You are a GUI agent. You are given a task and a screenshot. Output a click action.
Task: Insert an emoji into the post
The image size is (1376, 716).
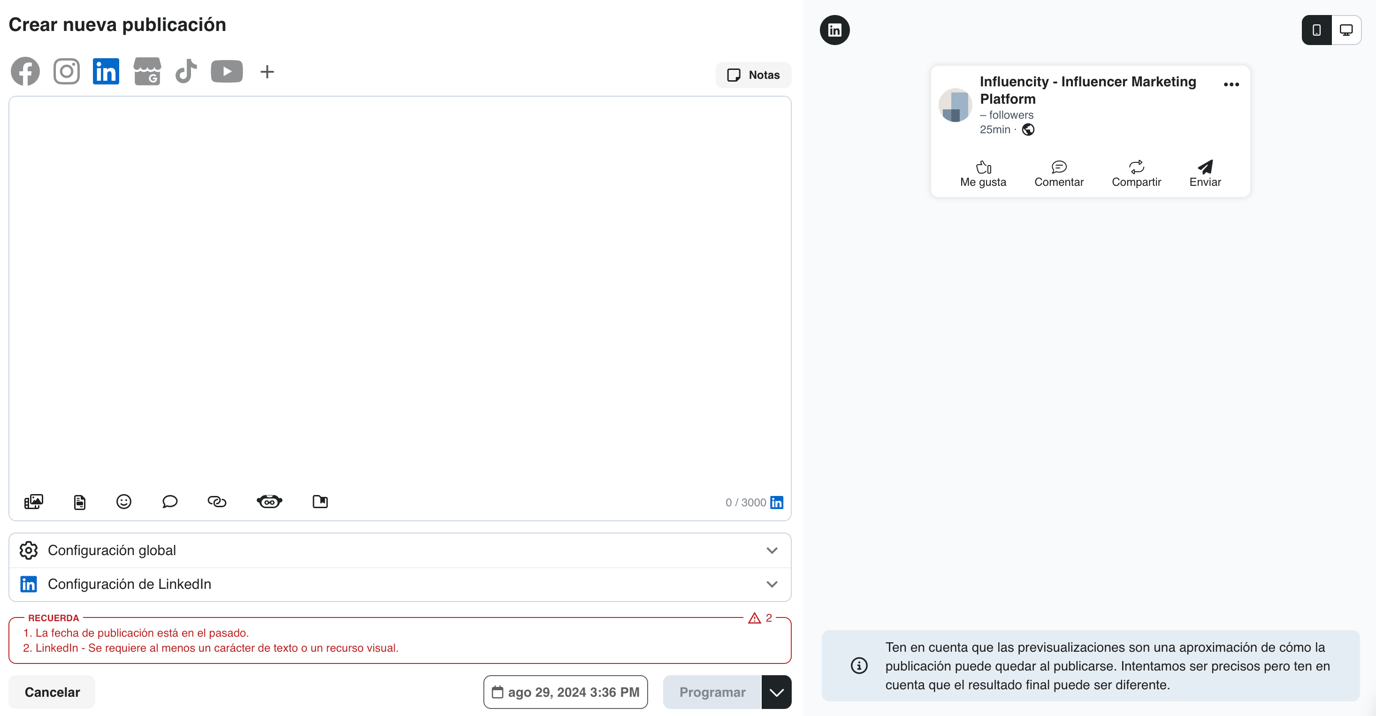(123, 501)
